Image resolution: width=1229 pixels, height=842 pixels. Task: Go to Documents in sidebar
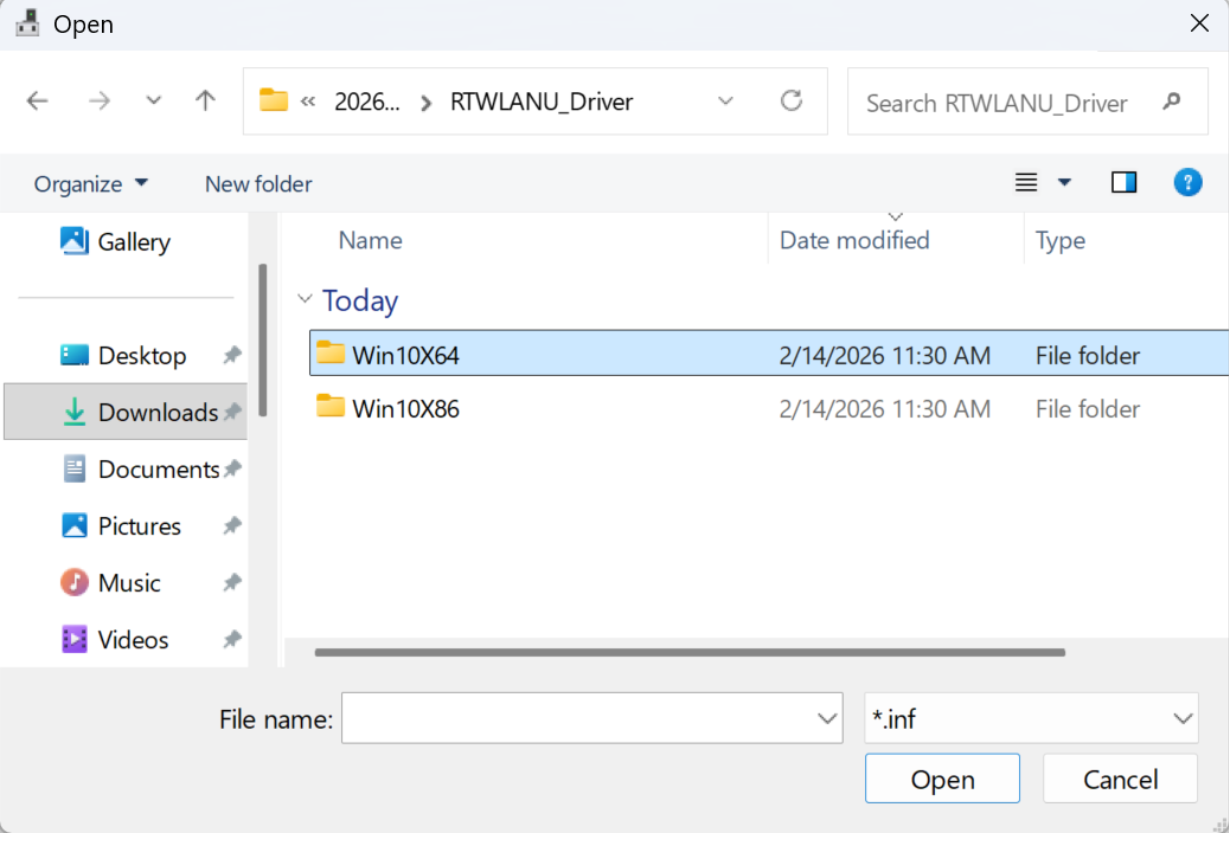pyautogui.click(x=158, y=469)
